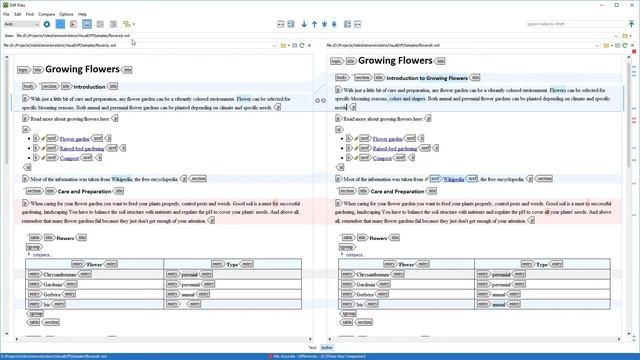Reload the left file with the green arrow
This screenshot has height=360, width=640.
(x=302, y=46)
